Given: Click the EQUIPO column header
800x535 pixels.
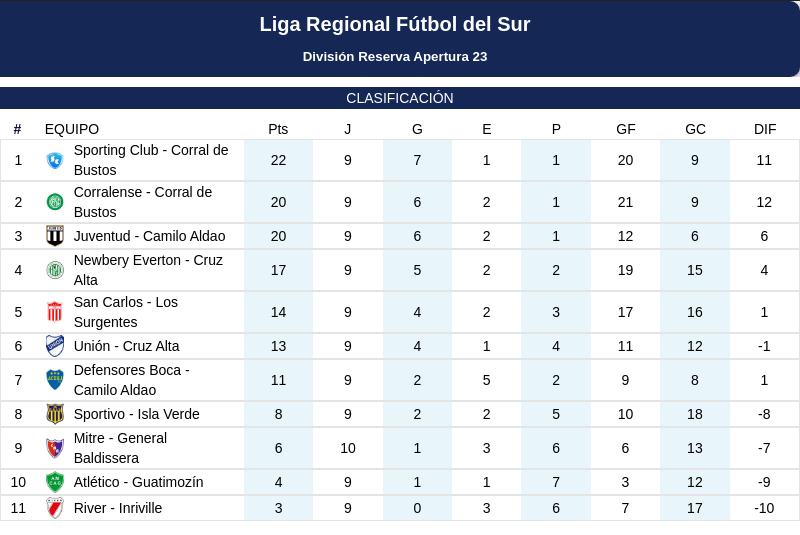Looking at the screenshot, I should click(x=72, y=129).
